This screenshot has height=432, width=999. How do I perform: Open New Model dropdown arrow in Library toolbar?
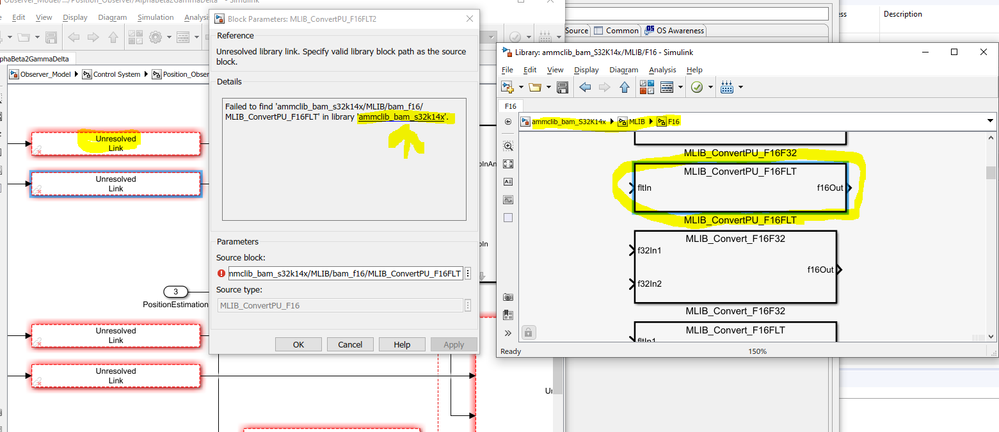click(x=520, y=87)
